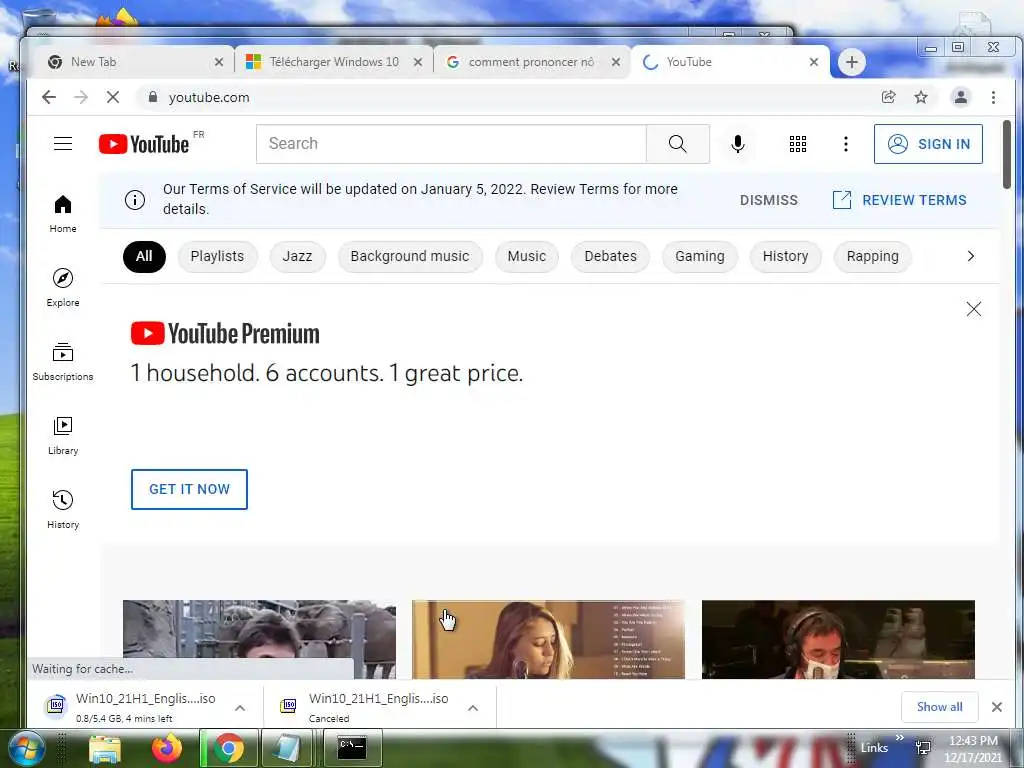This screenshot has width=1024, height=768.
Task: Open Windows Start menu orb
Action: (x=26, y=748)
